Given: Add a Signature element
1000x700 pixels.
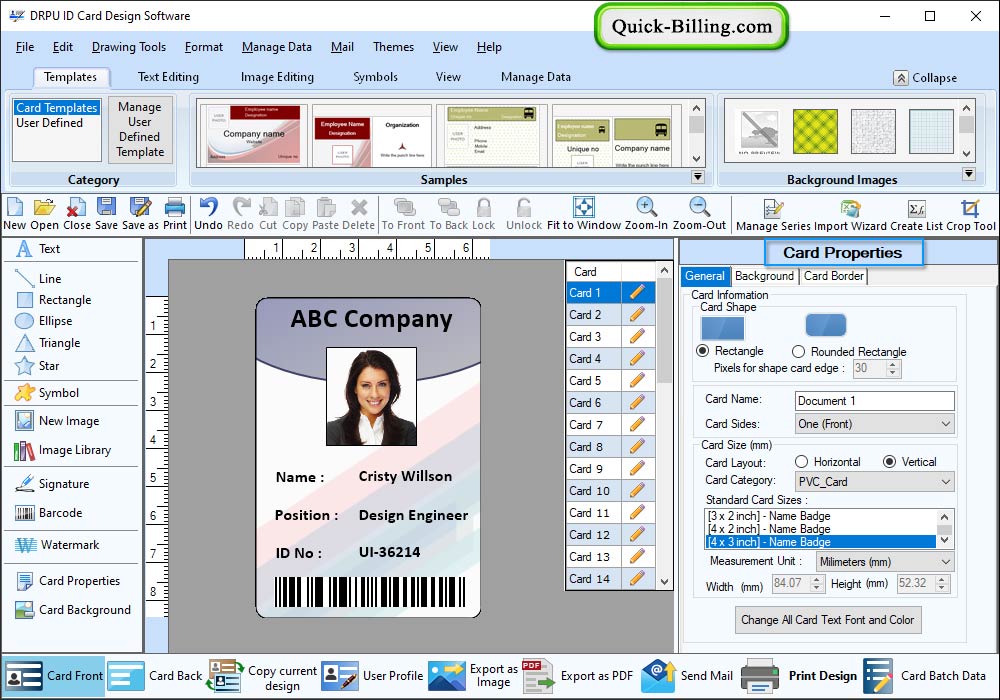Looking at the screenshot, I should pyautogui.click(x=52, y=484).
